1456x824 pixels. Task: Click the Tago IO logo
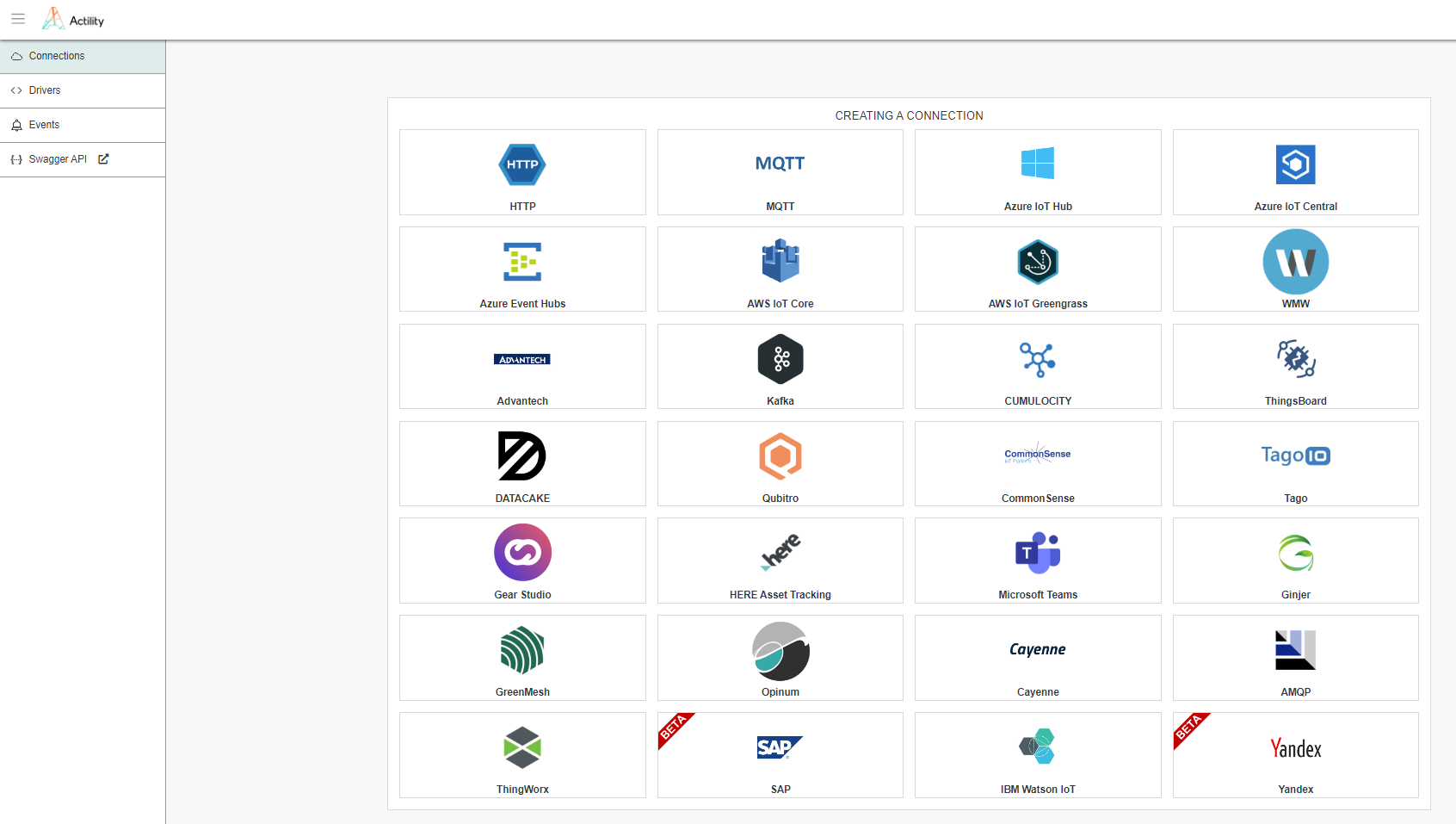pos(1296,455)
